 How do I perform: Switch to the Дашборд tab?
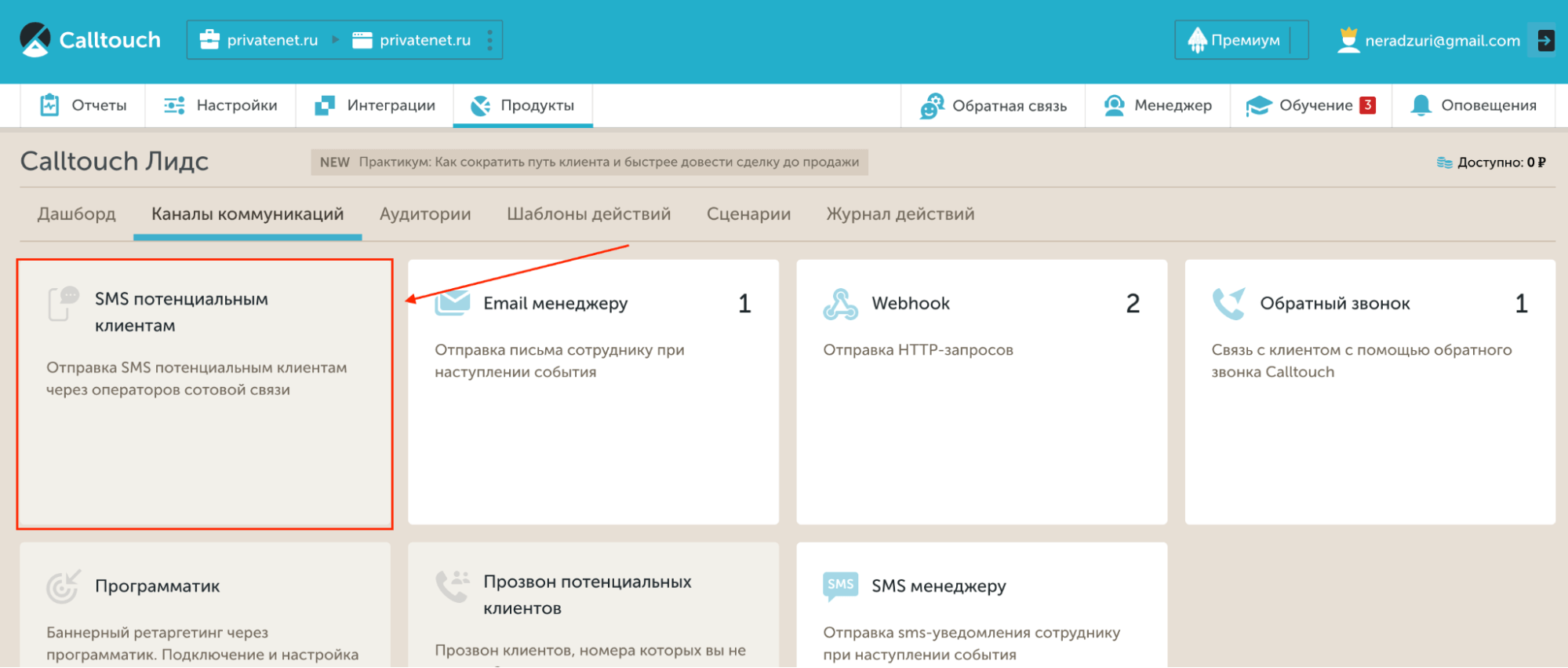pos(77,214)
